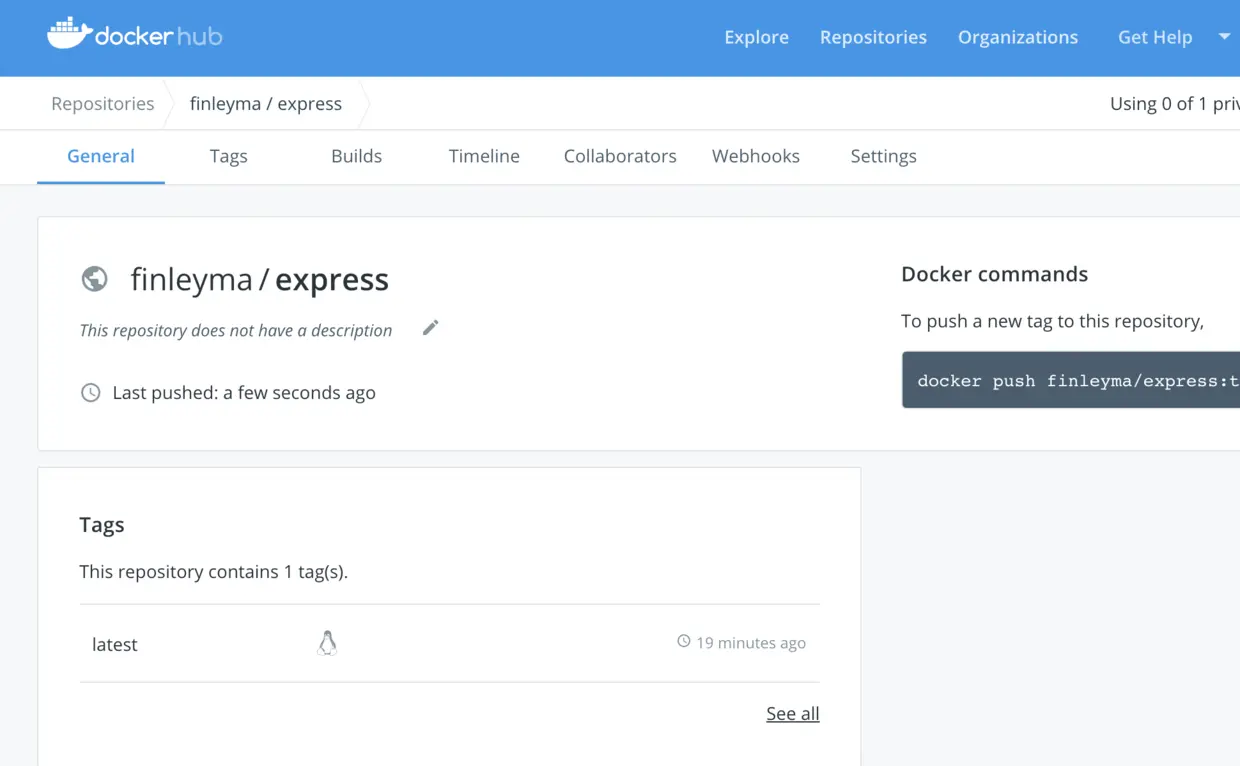Go to the Collaborators tab

coord(620,156)
